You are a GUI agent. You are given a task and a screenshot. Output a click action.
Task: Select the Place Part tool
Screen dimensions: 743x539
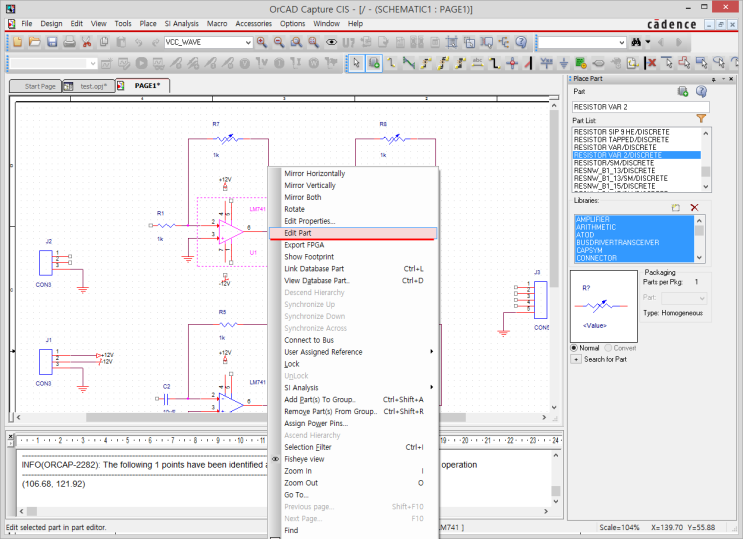[x=374, y=63]
